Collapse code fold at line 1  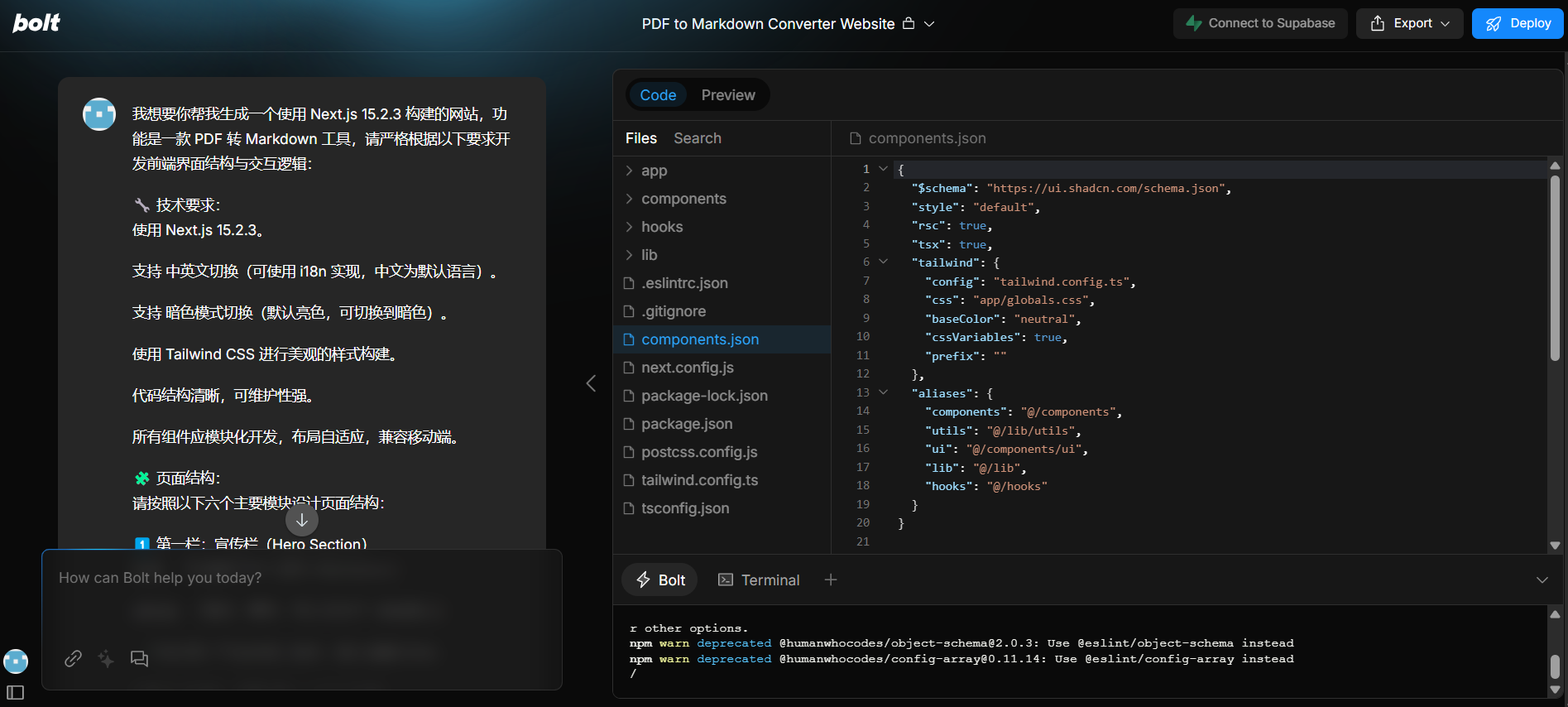click(x=883, y=169)
